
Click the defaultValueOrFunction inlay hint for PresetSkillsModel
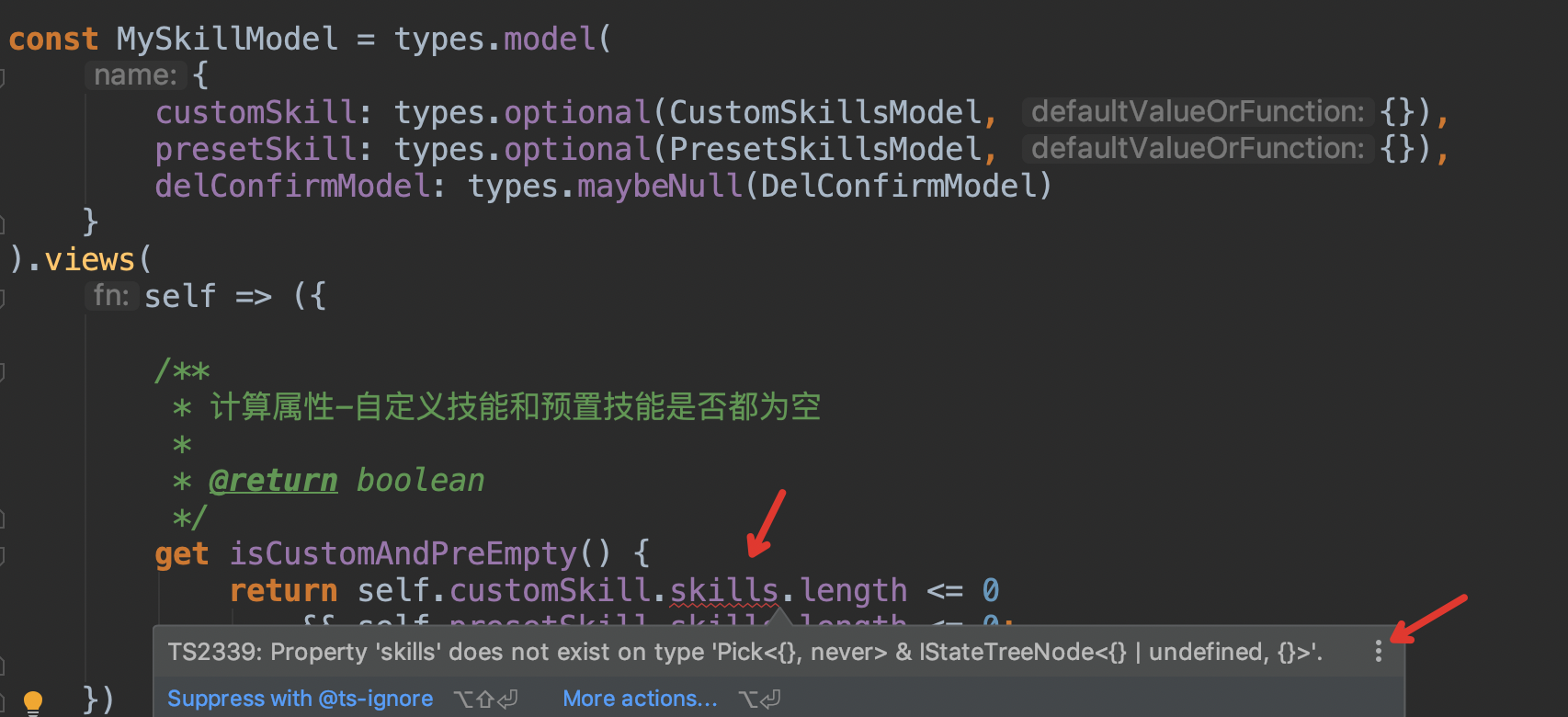[1196, 148]
